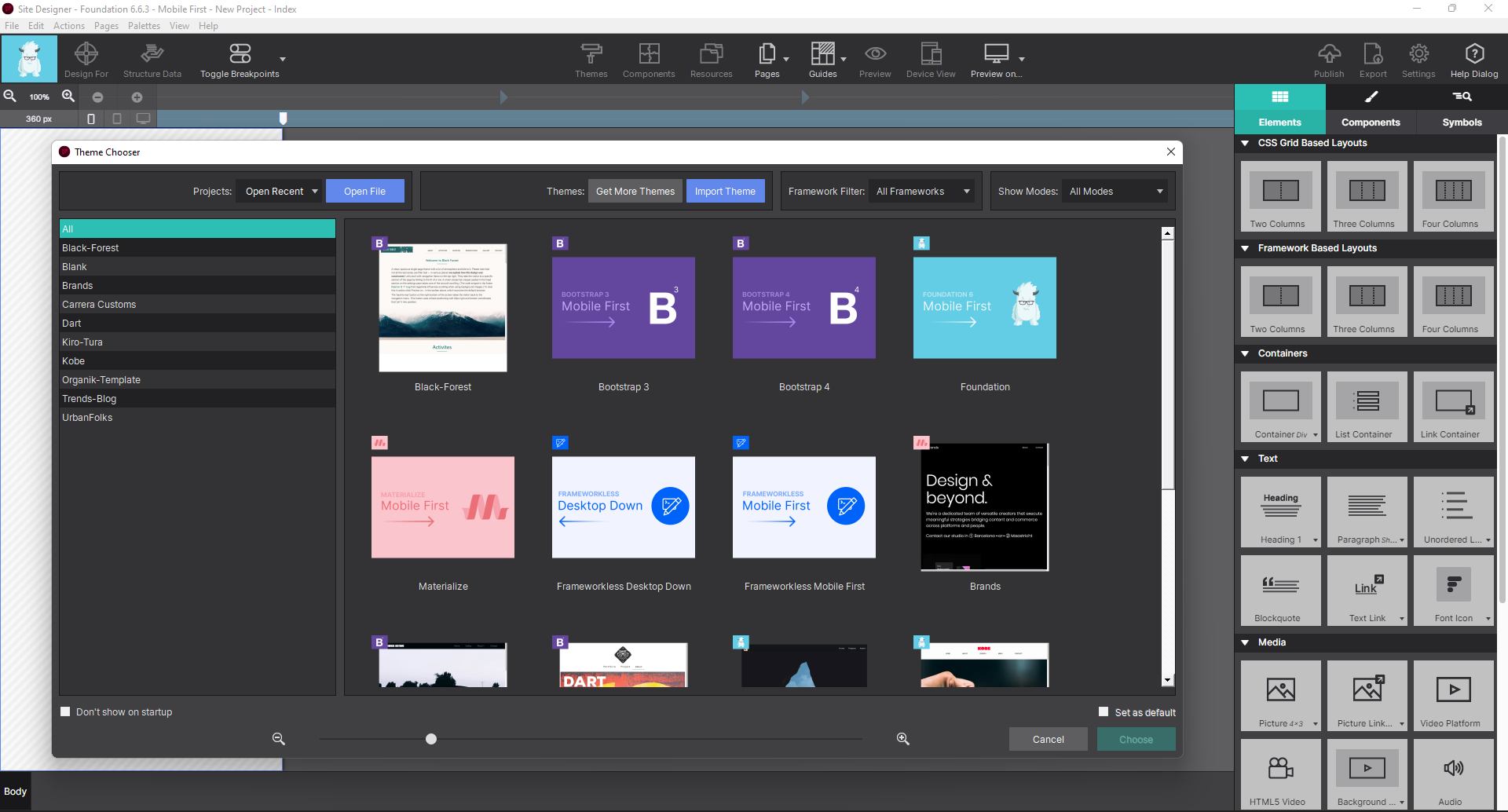The height and width of the screenshot is (812, 1508).
Task: Enable the Don't show on startup checkbox
Action: click(65, 711)
